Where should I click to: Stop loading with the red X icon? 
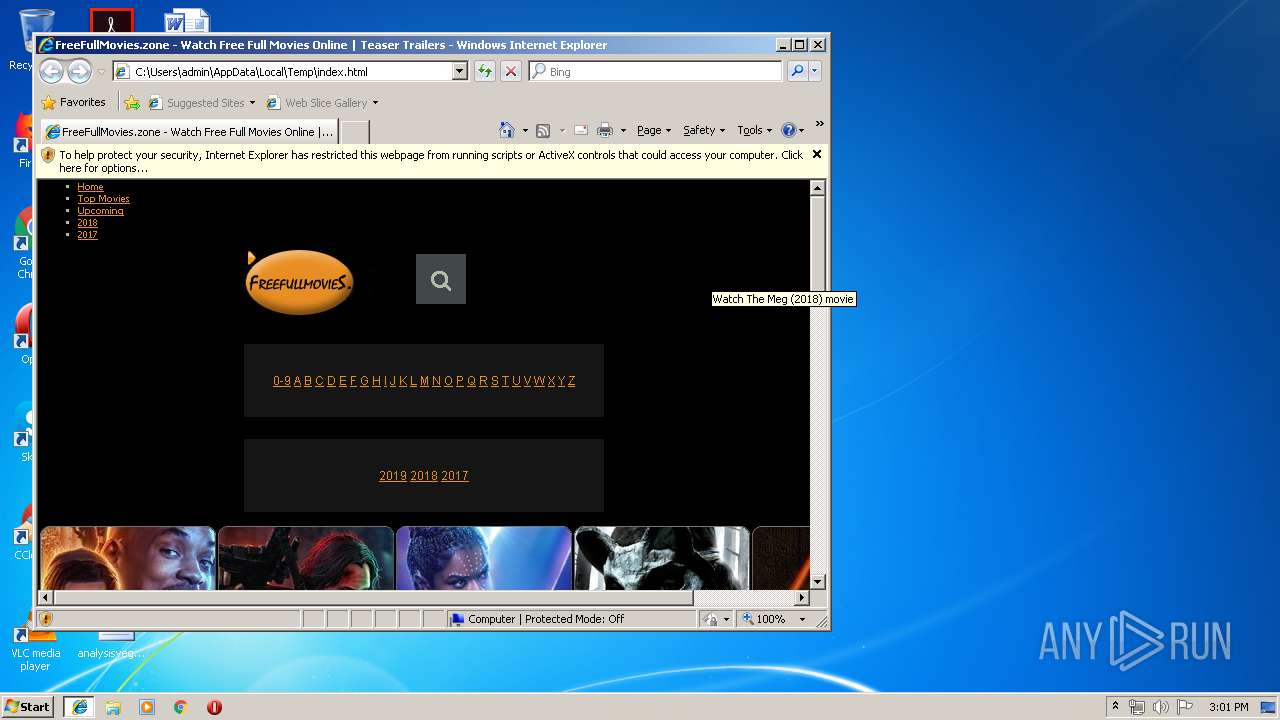511,71
